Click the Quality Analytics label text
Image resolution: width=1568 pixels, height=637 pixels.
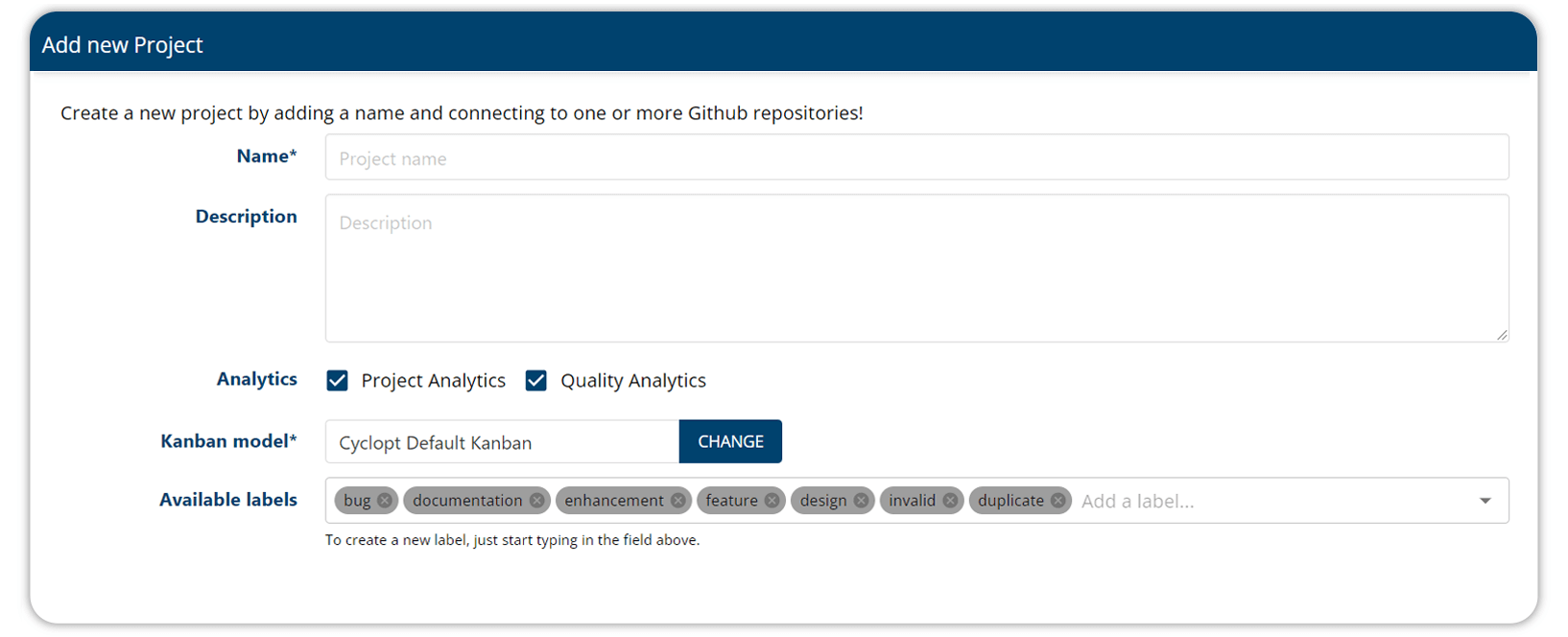coord(633,381)
